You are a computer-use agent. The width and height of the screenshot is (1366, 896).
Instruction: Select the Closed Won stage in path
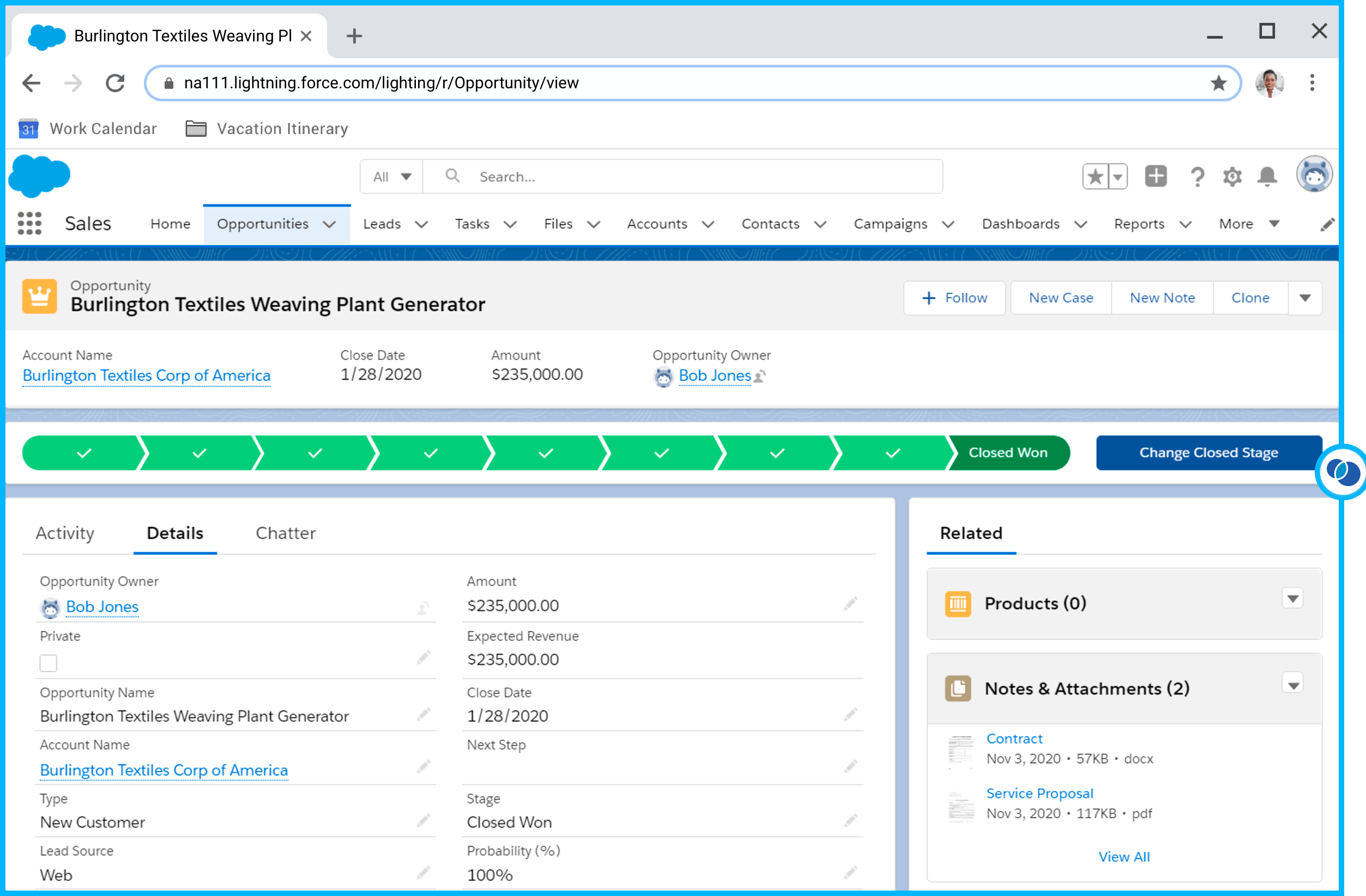coord(1008,453)
